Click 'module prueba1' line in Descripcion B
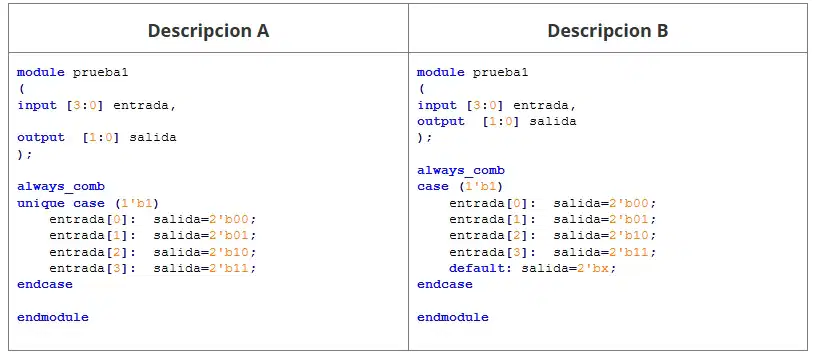 (472, 73)
